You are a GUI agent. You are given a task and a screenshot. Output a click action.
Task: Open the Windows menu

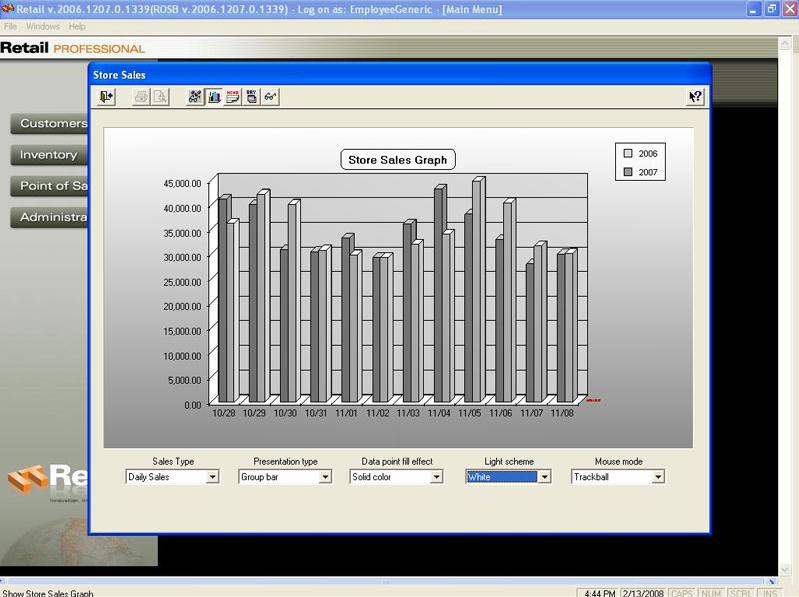click(x=42, y=26)
